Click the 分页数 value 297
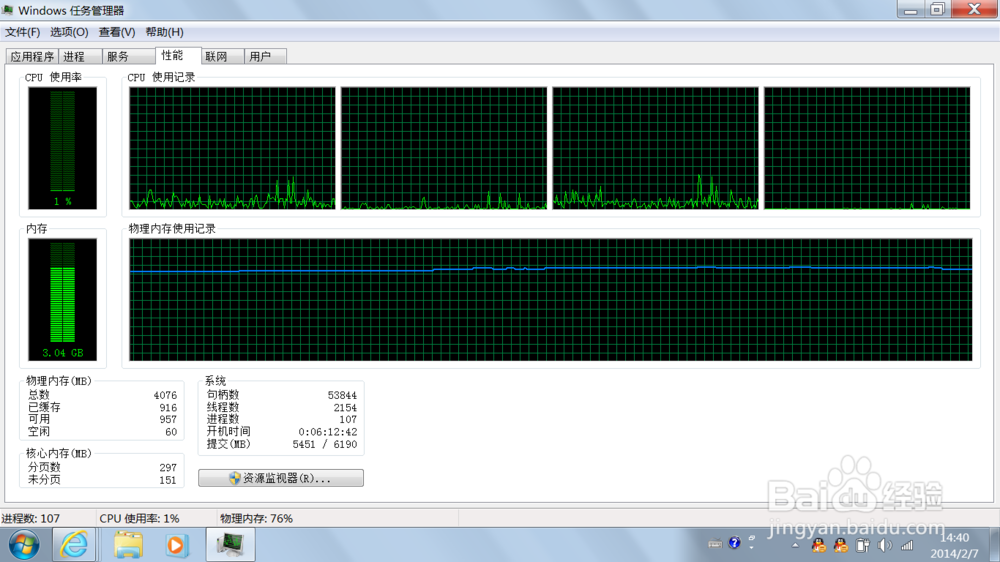 point(168,468)
